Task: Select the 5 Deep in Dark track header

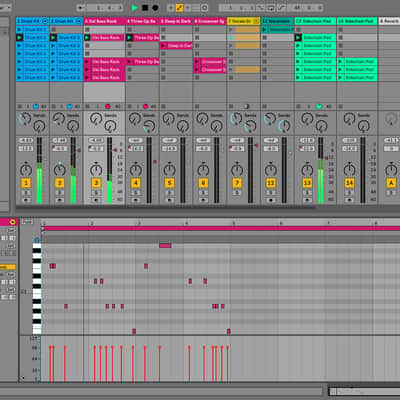Action: (176, 21)
